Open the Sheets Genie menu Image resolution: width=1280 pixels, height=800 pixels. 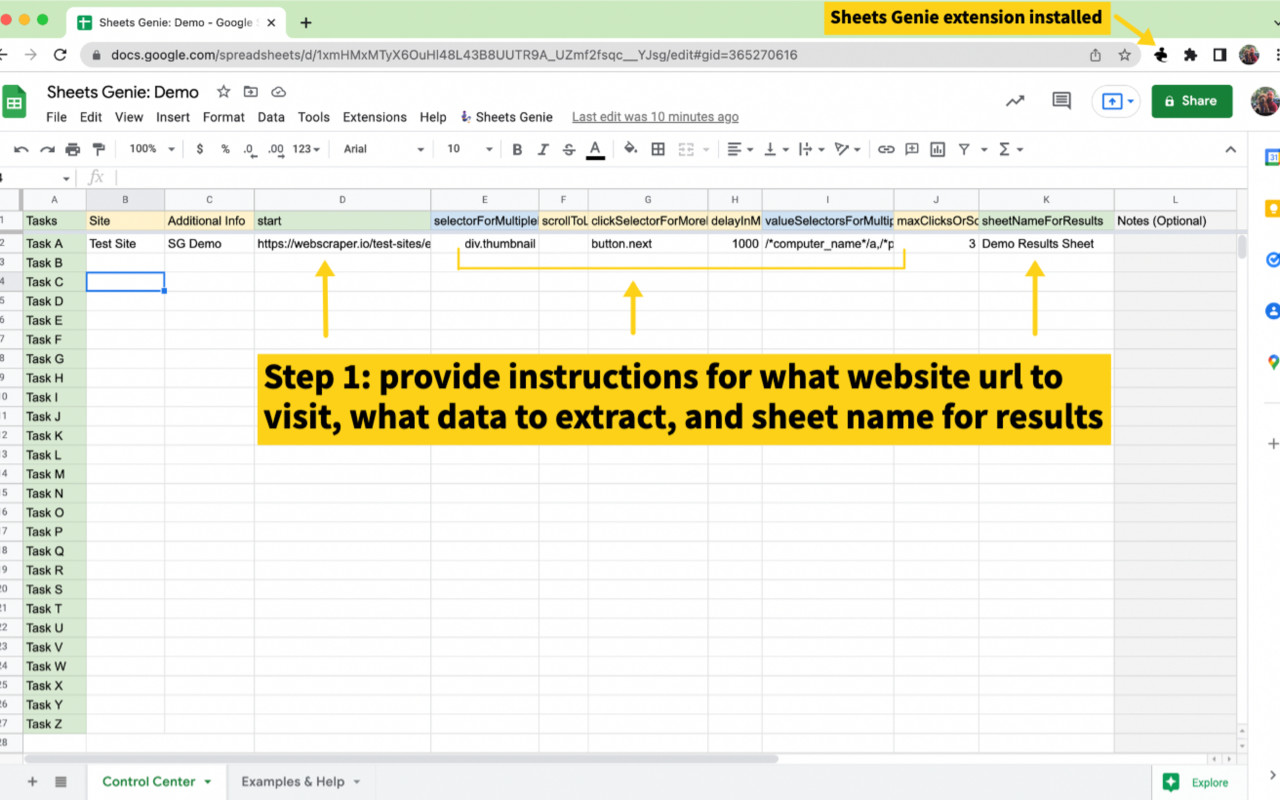pos(506,117)
